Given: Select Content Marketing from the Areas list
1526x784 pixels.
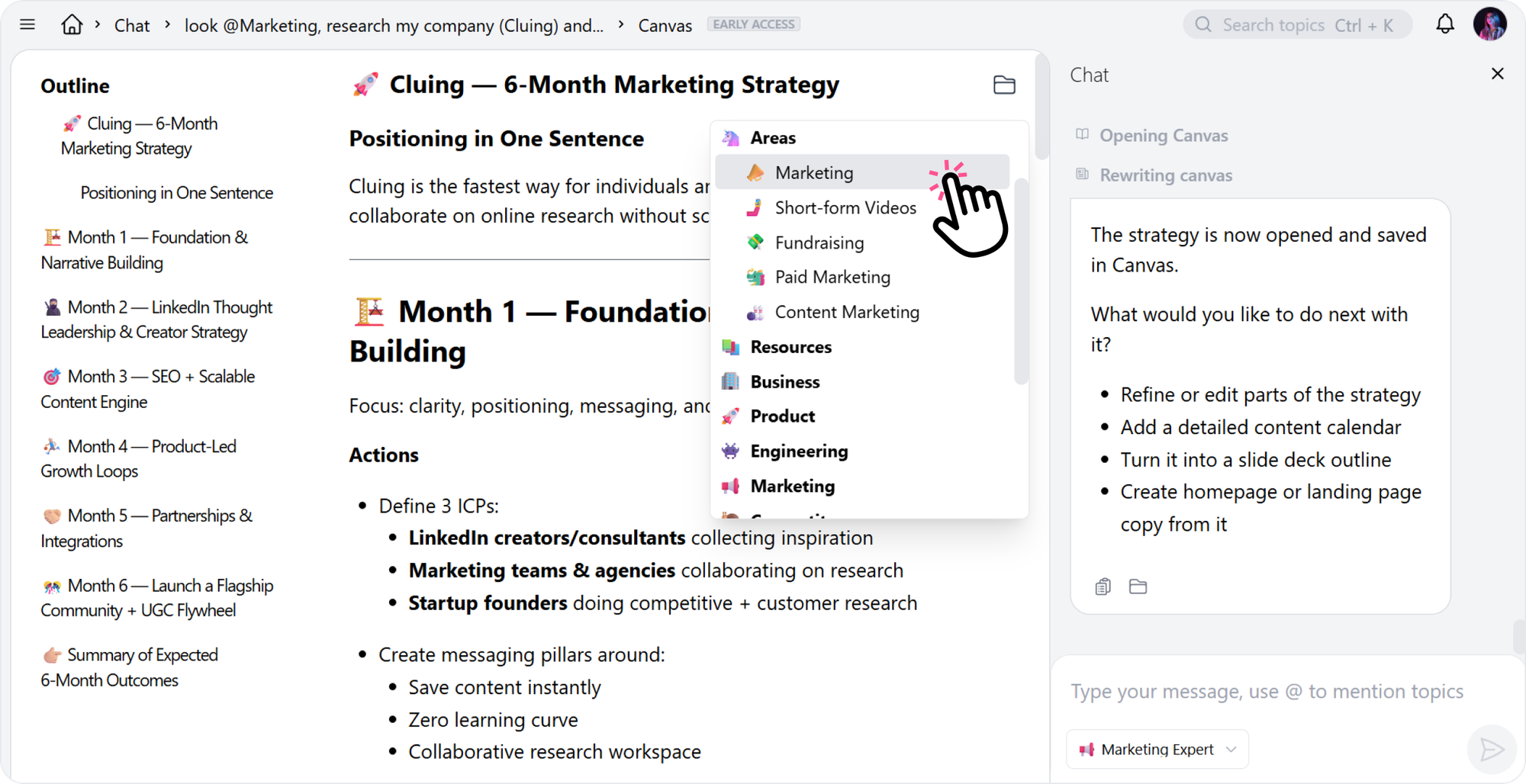Looking at the screenshot, I should pyautogui.click(x=847, y=312).
